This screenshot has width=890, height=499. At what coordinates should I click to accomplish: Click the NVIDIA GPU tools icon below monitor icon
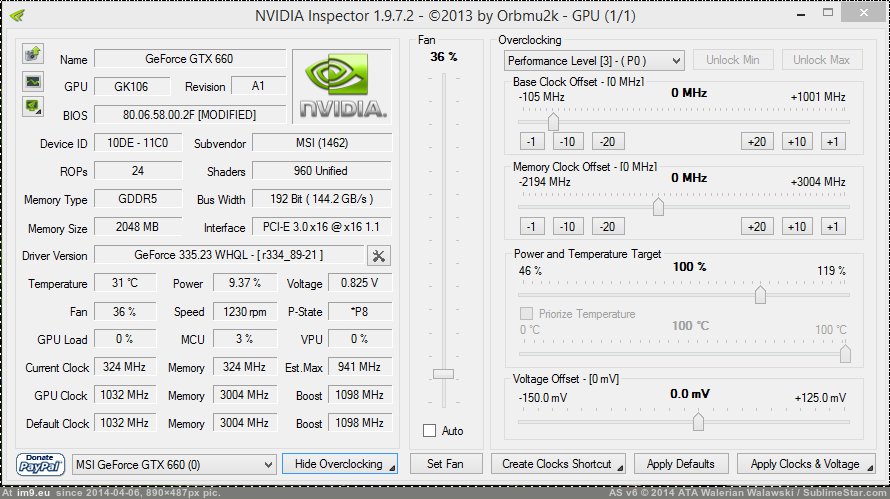click(33, 105)
